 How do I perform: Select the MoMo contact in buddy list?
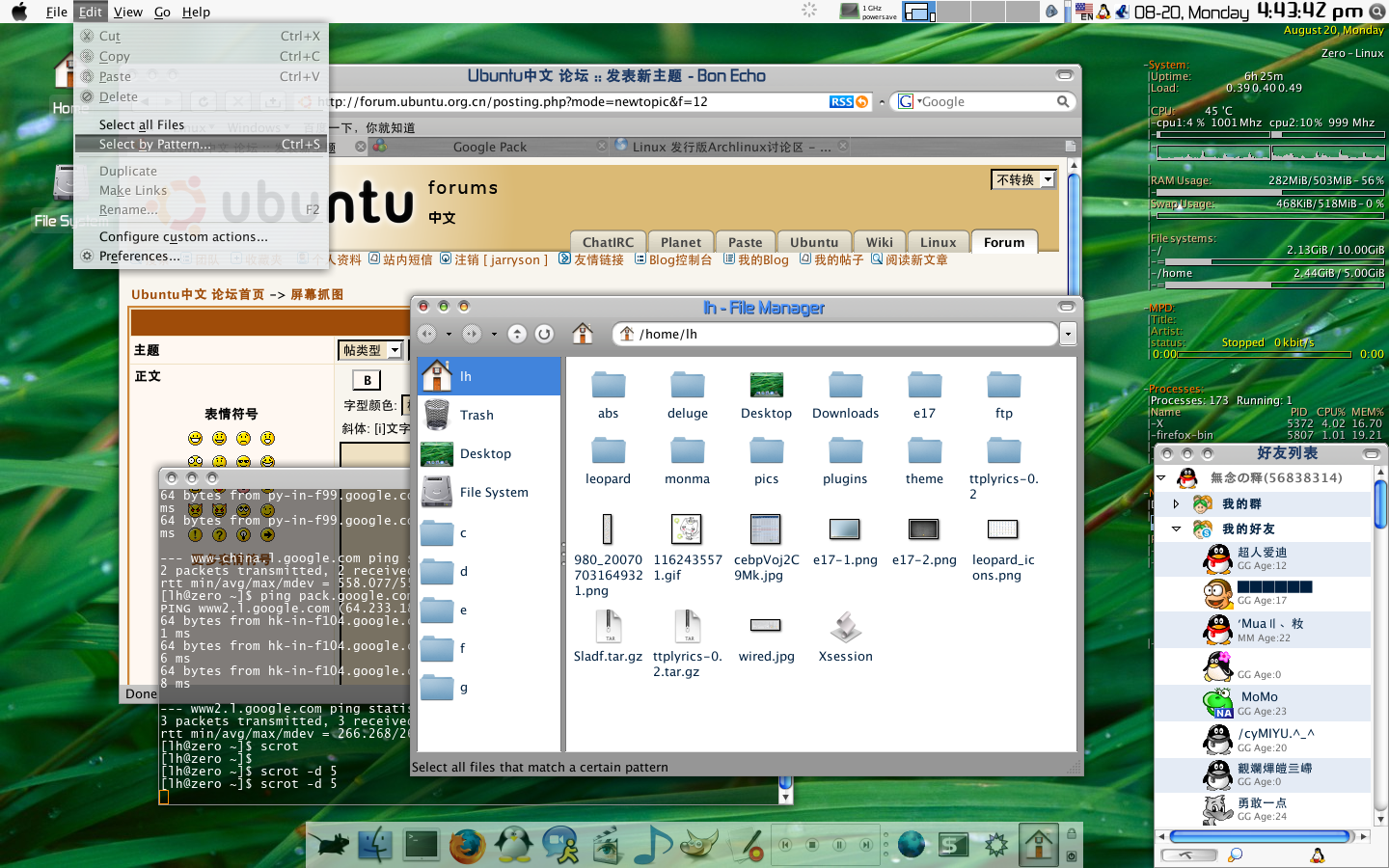click(x=1263, y=703)
